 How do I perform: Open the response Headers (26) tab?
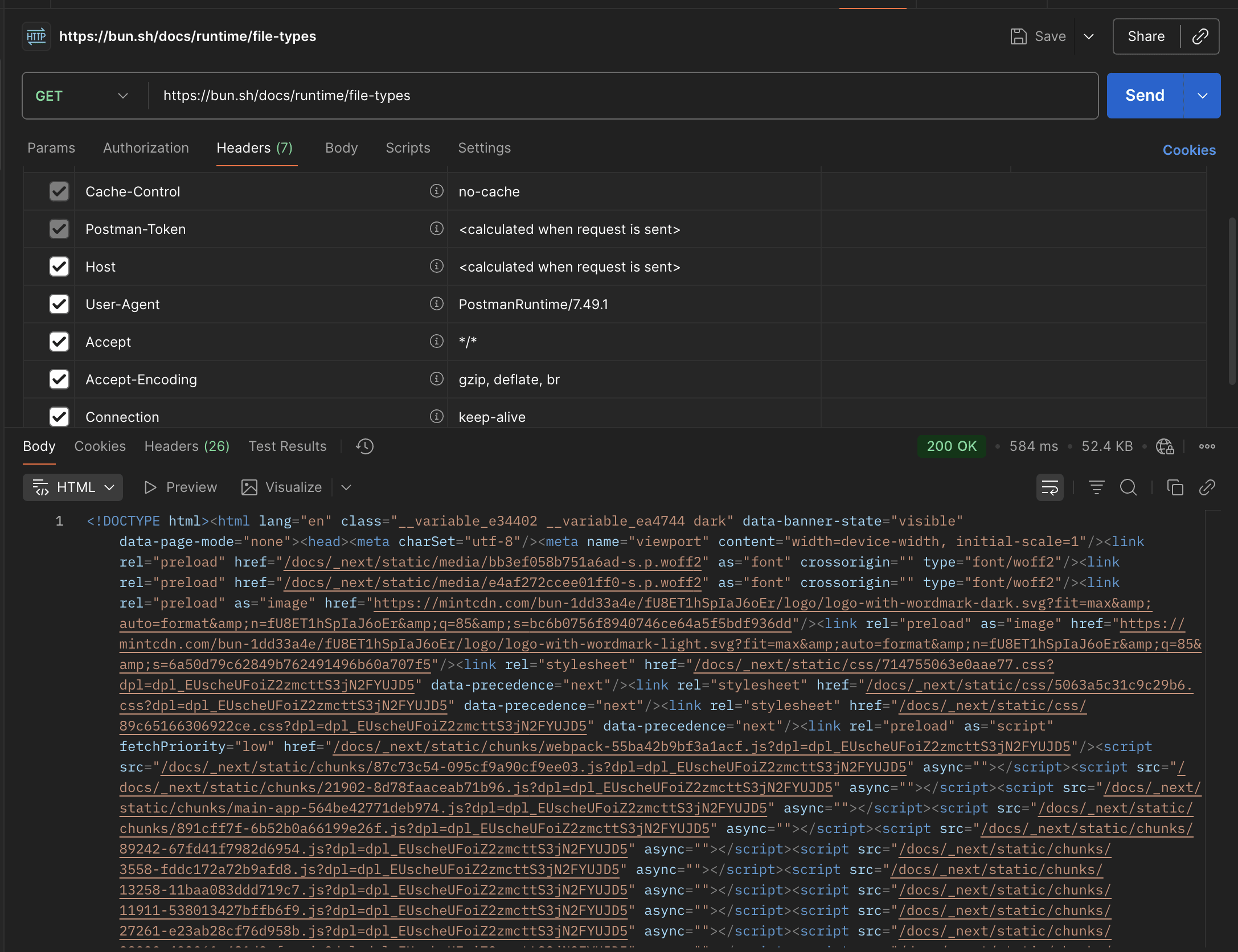pos(187,446)
